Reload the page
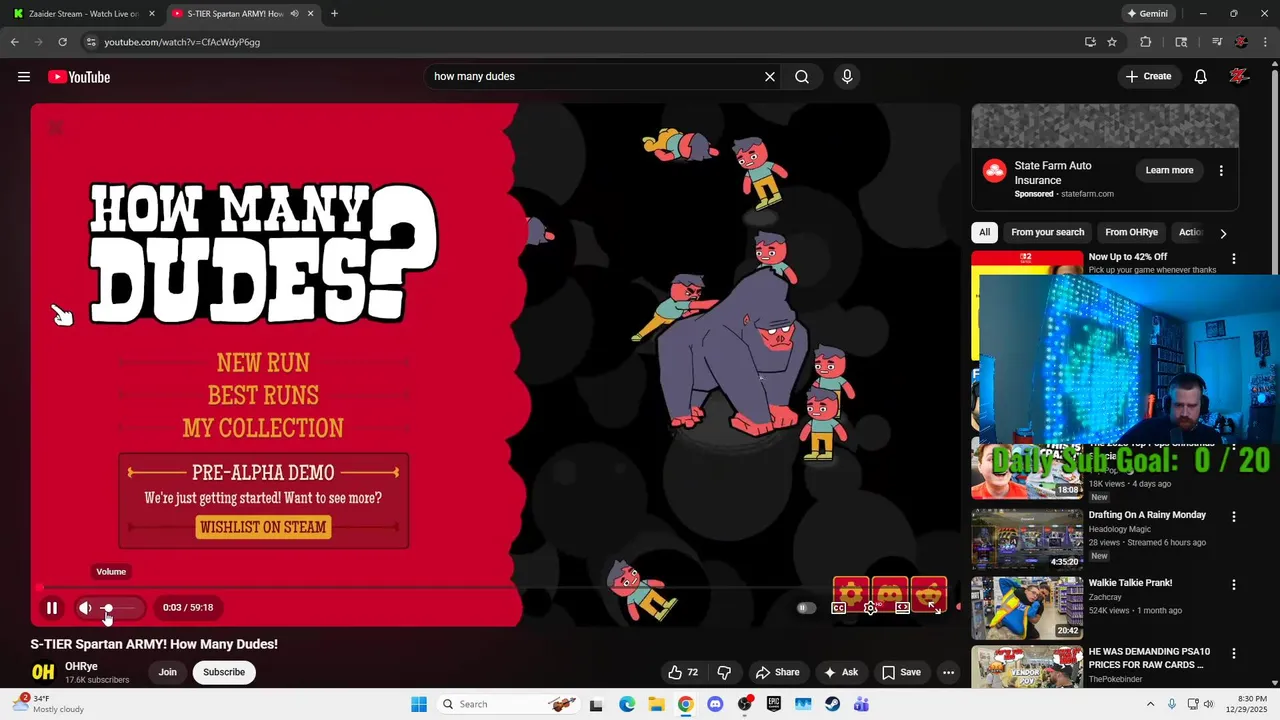Screen dimensions: 1280x720 [x=62, y=42]
